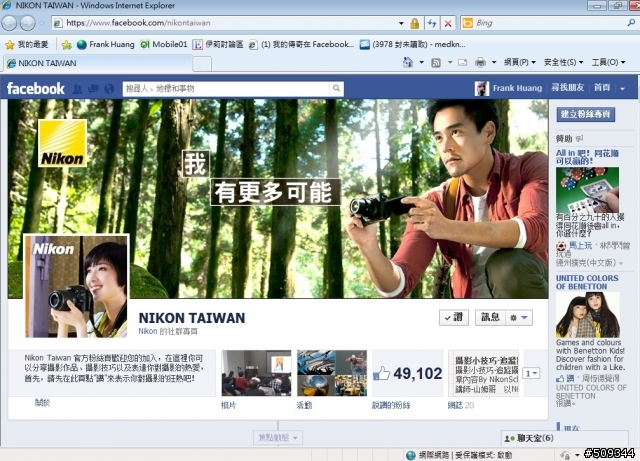Expand the page tabs counter dropdown showing 1
The image size is (640, 461).
click(x=531, y=373)
